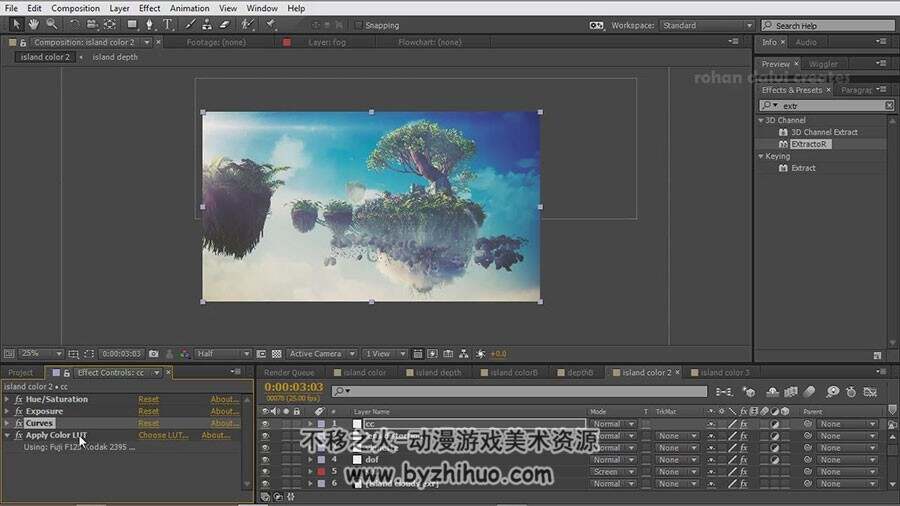Select the Unified Camera tool

92,24
